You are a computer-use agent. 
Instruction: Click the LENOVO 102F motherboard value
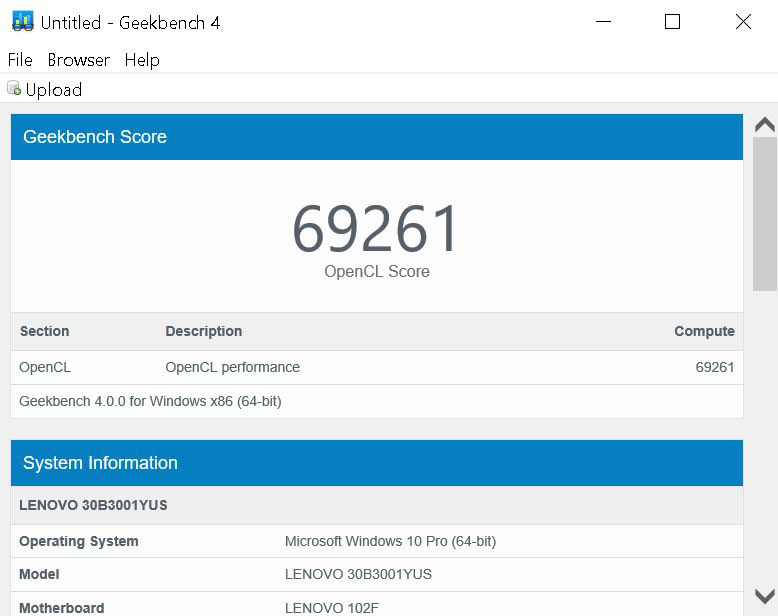(331, 608)
